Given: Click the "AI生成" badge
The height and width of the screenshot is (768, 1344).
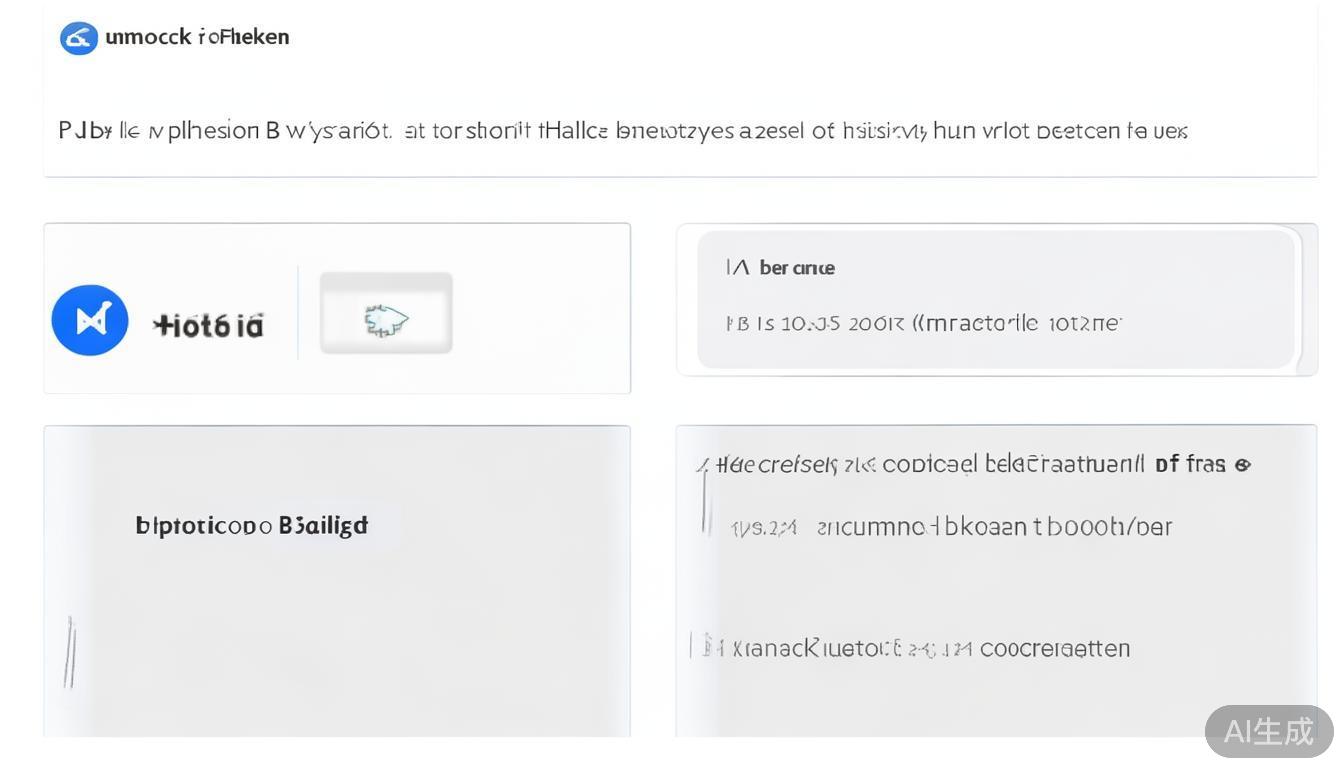Looking at the screenshot, I should coord(1268,731).
